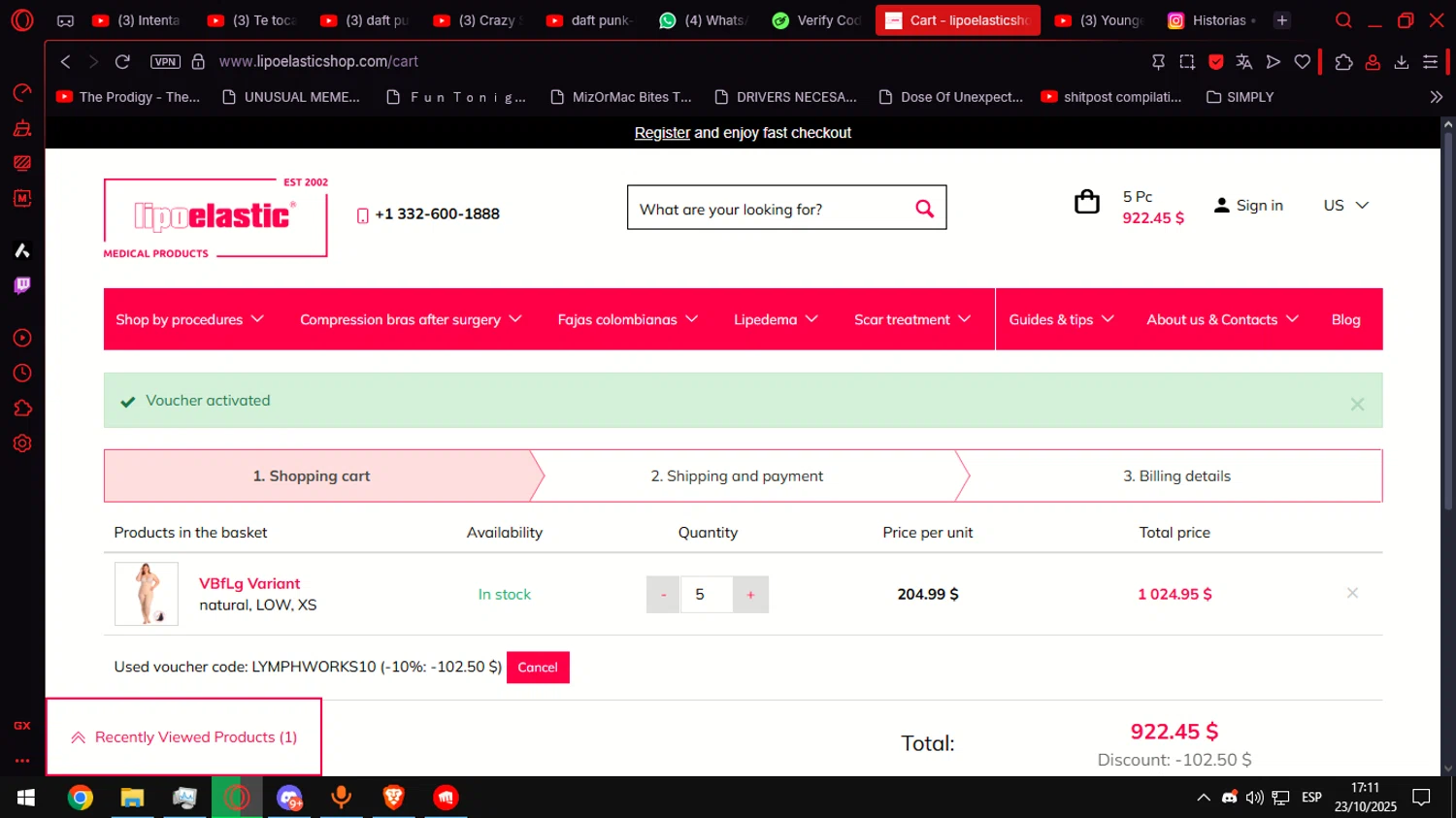Screen dimensions: 1456x818
Task: Click the volume speaker icon in the tray
Action: point(1254,798)
